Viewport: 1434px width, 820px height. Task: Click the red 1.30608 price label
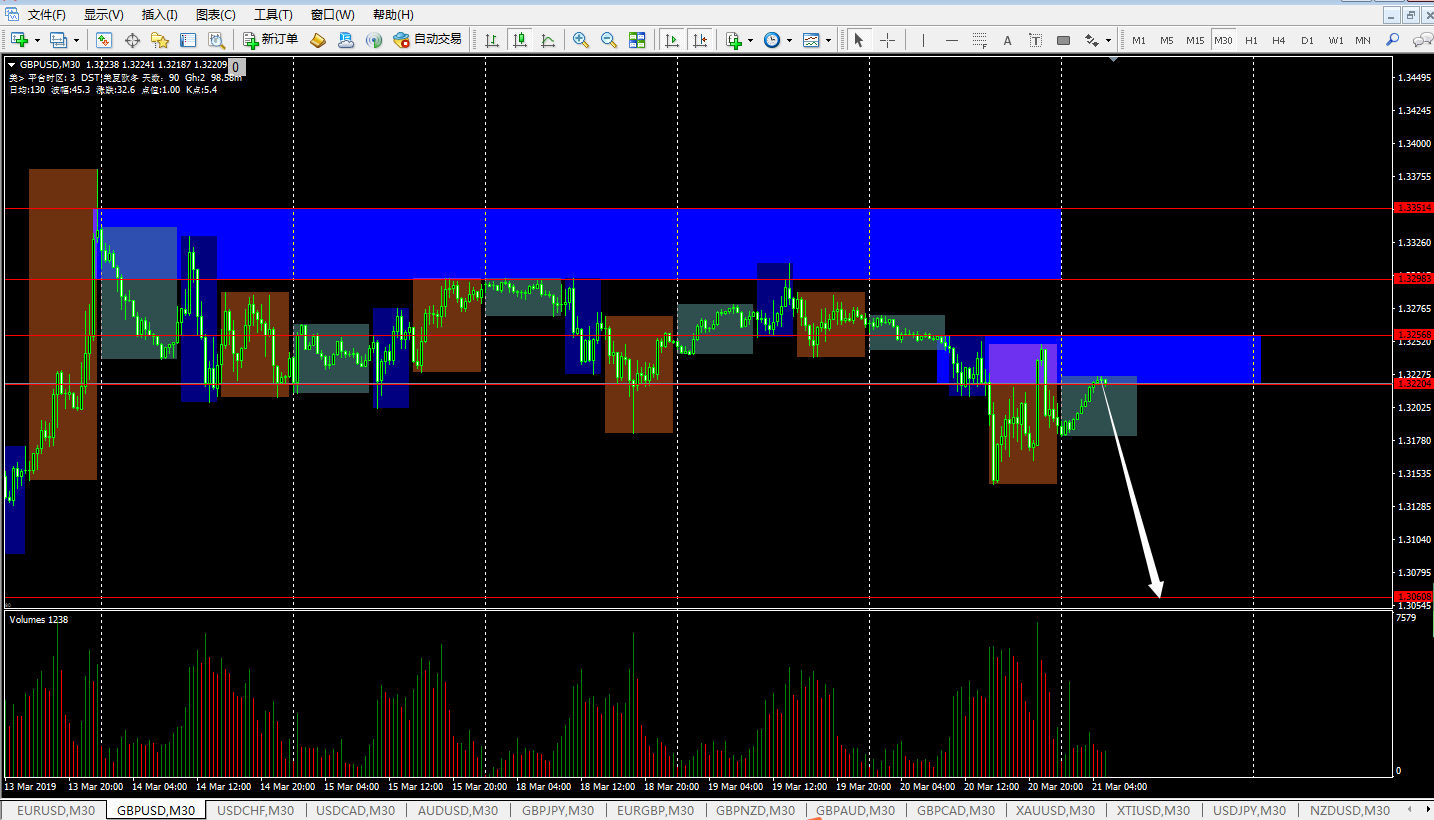coord(1413,597)
